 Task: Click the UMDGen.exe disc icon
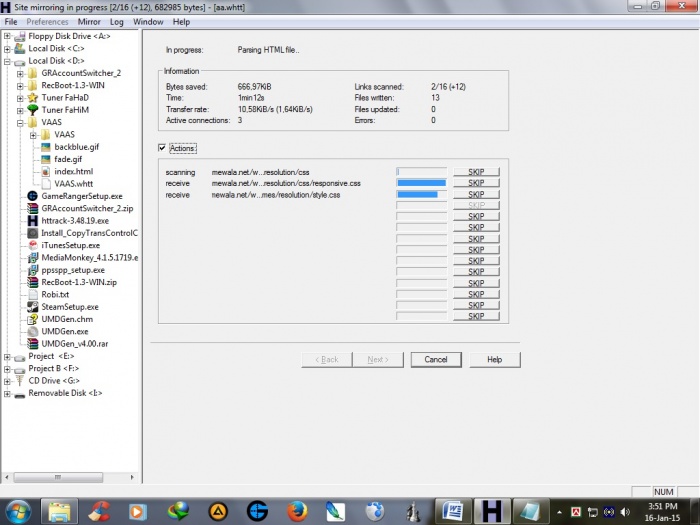point(33,332)
